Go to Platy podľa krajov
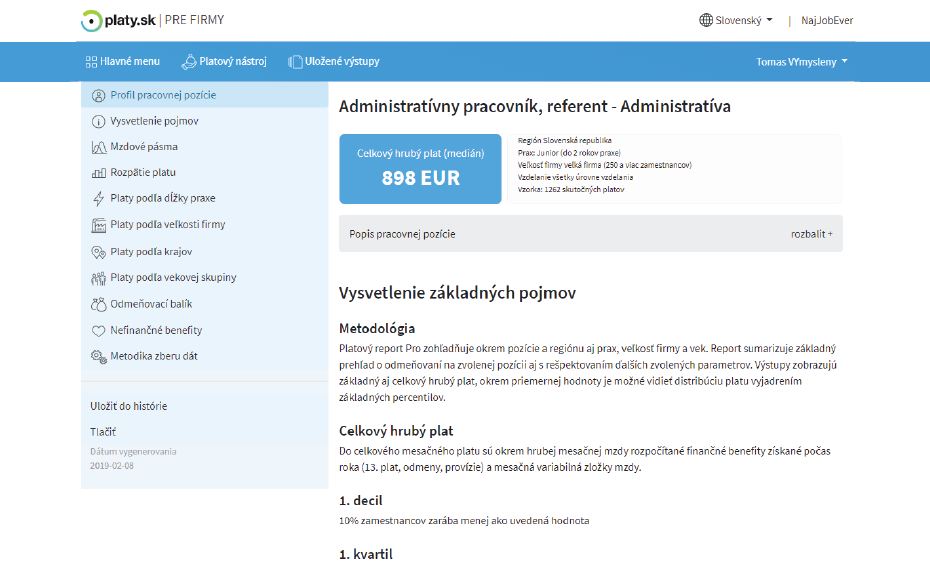The image size is (930, 572). (151, 252)
